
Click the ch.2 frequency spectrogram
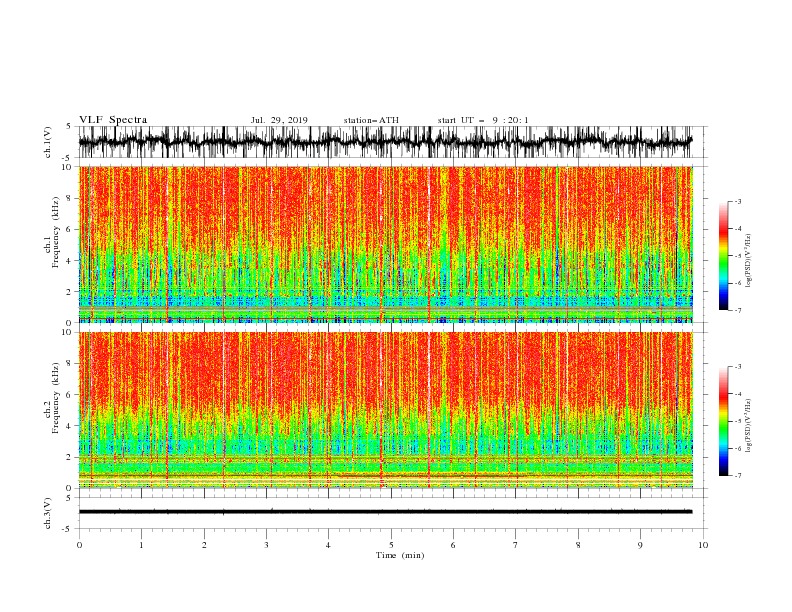click(385, 410)
